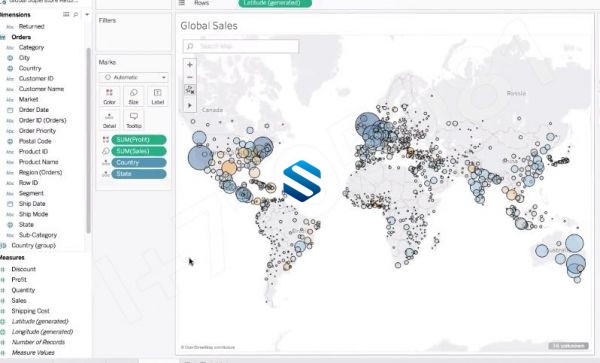Viewport: 600px width, 363px height.
Task: Select the Market dimension
Action: pos(28,99)
